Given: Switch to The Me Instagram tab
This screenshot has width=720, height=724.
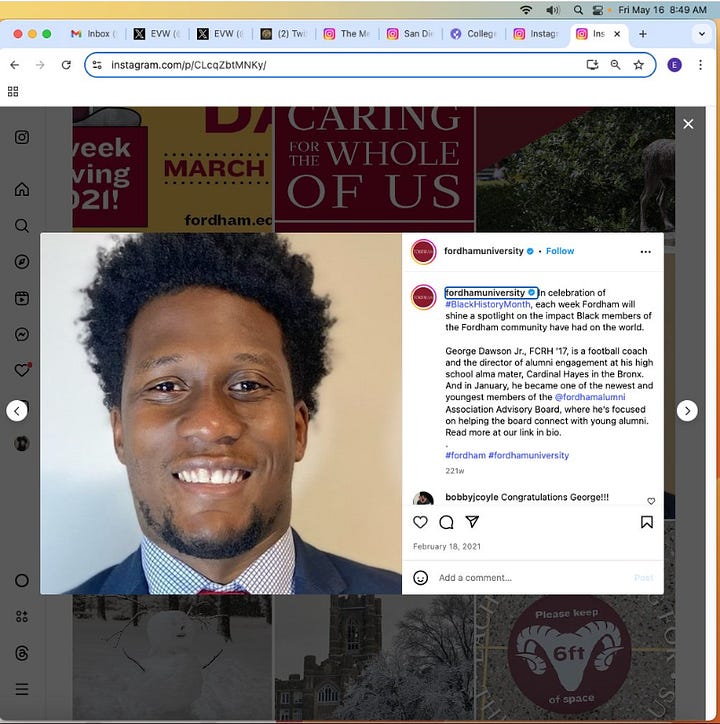Looking at the screenshot, I should [347, 34].
